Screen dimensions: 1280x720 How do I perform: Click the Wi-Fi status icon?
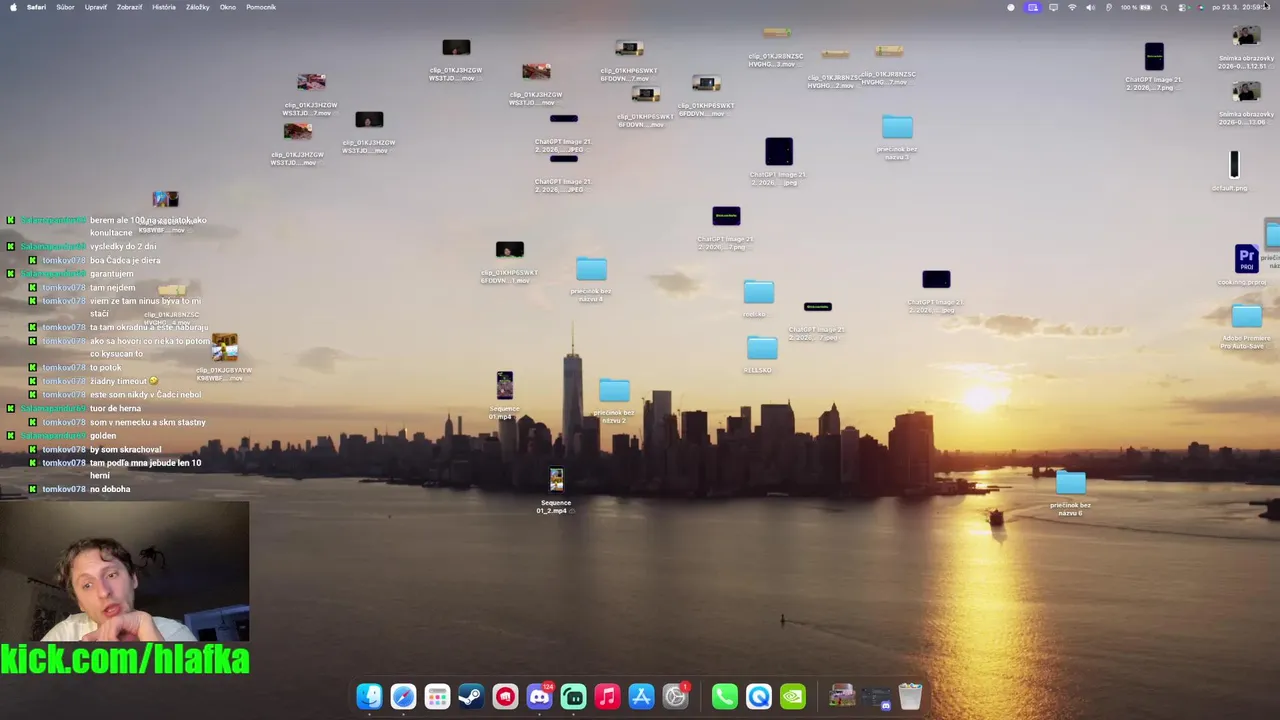(1072, 7)
